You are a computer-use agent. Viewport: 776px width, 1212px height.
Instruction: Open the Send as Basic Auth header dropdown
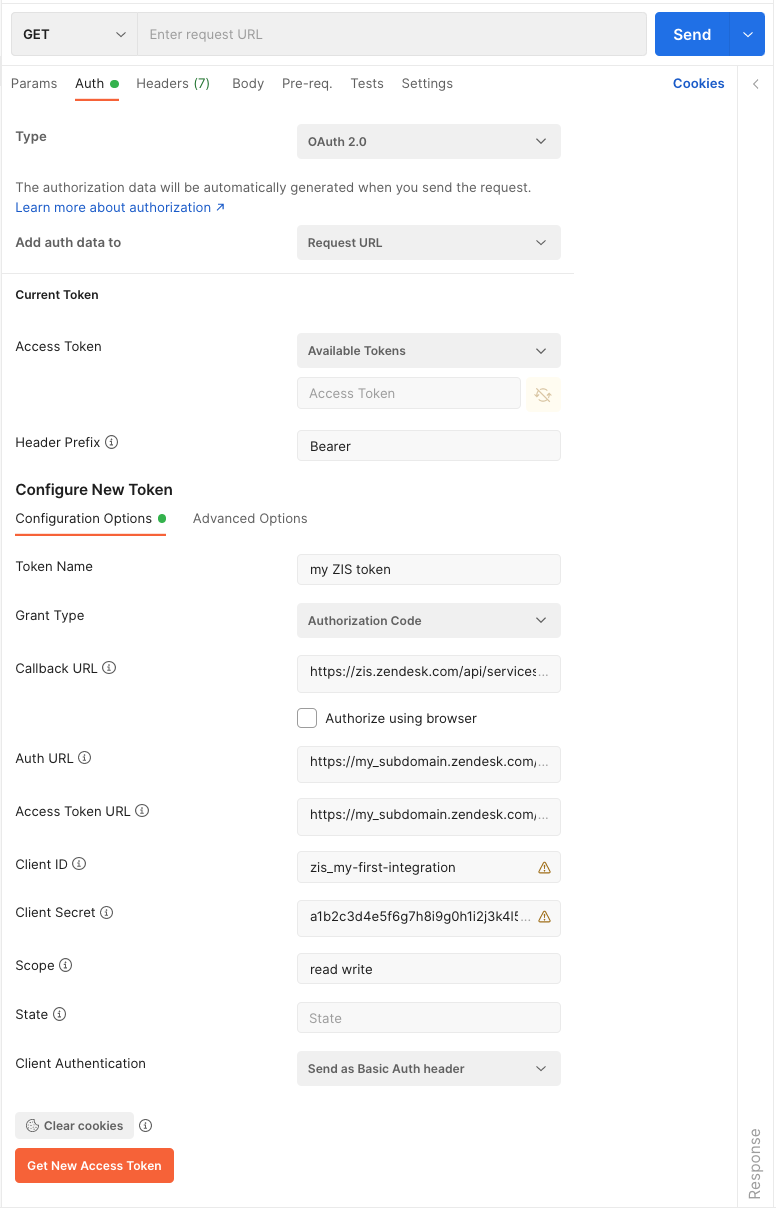[x=429, y=1069]
